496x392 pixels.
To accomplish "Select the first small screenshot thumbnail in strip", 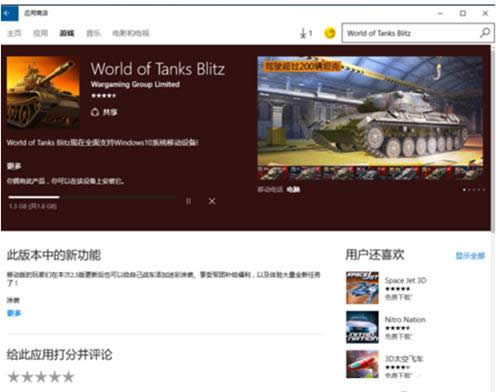I will coord(272,173).
